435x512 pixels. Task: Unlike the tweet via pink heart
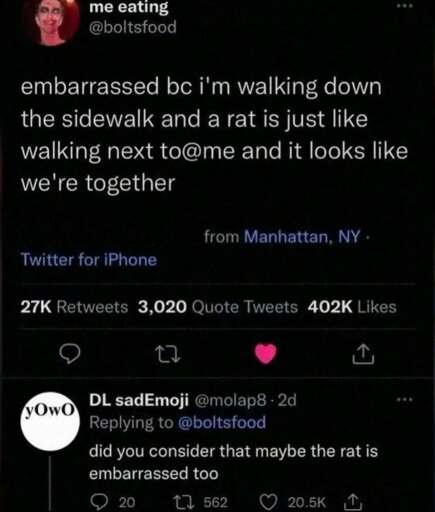(266, 354)
